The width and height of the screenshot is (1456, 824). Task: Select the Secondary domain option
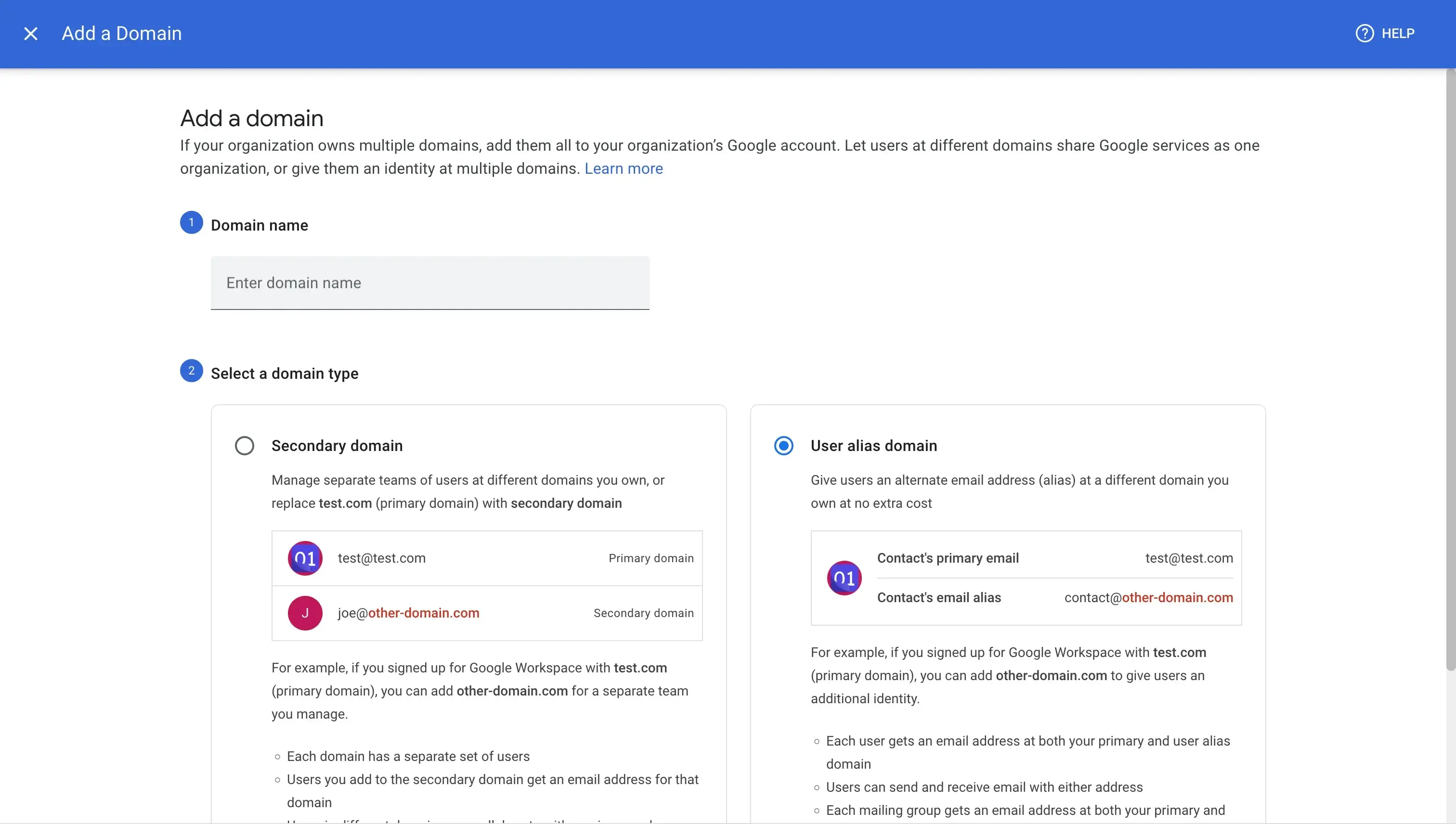point(244,445)
